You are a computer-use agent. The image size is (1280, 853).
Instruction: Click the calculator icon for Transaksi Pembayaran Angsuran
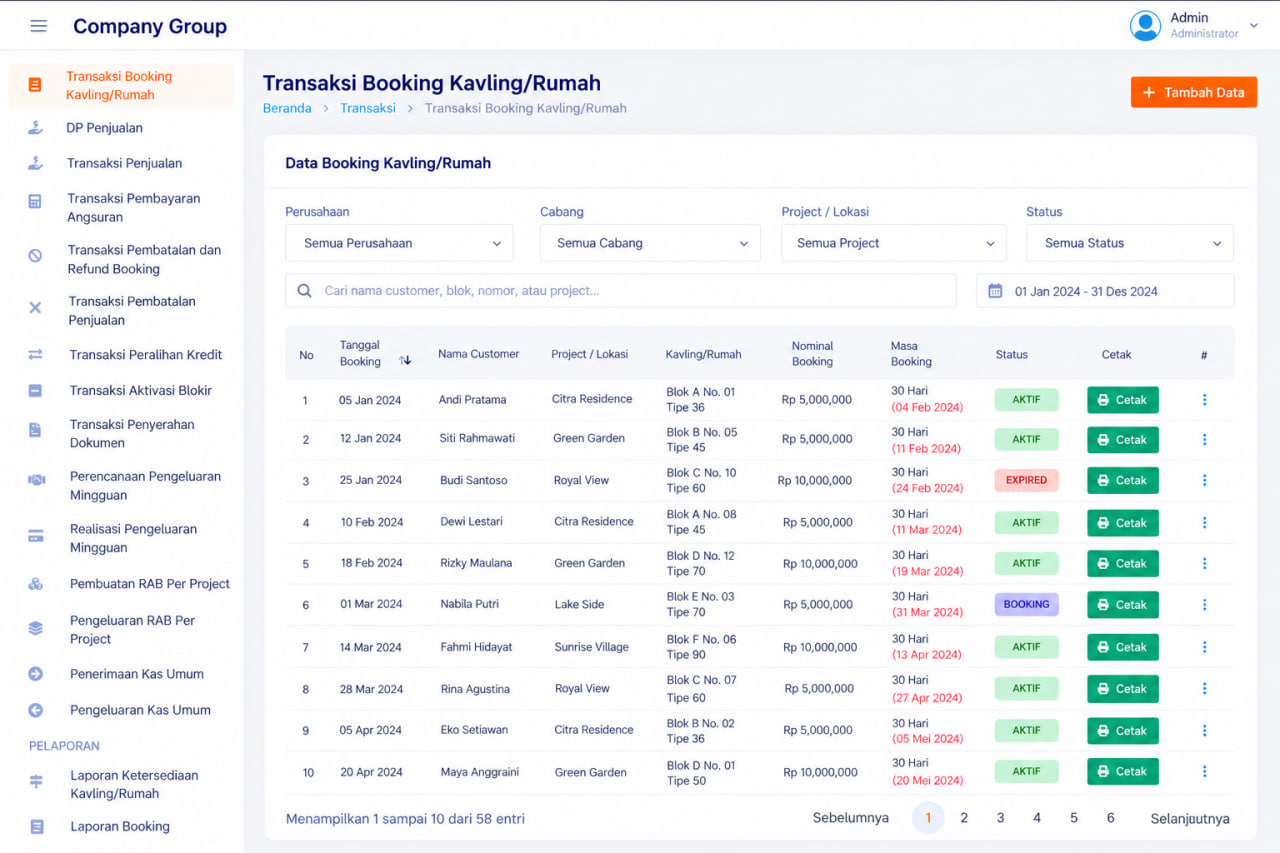35,201
